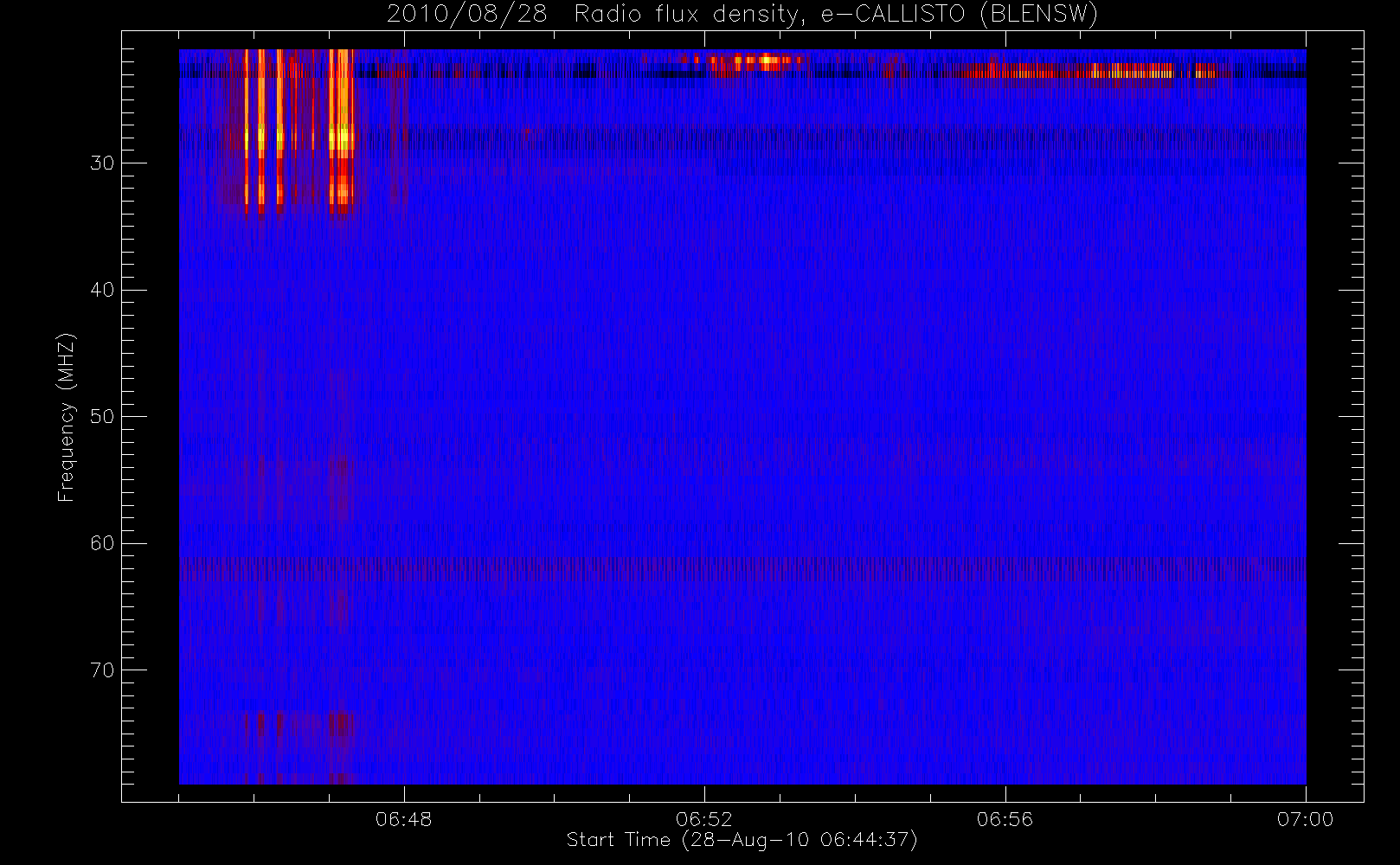Click the 06:52 time tick label
The height and width of the screenshot is (865, 1400).
click(x=704, y=818)
